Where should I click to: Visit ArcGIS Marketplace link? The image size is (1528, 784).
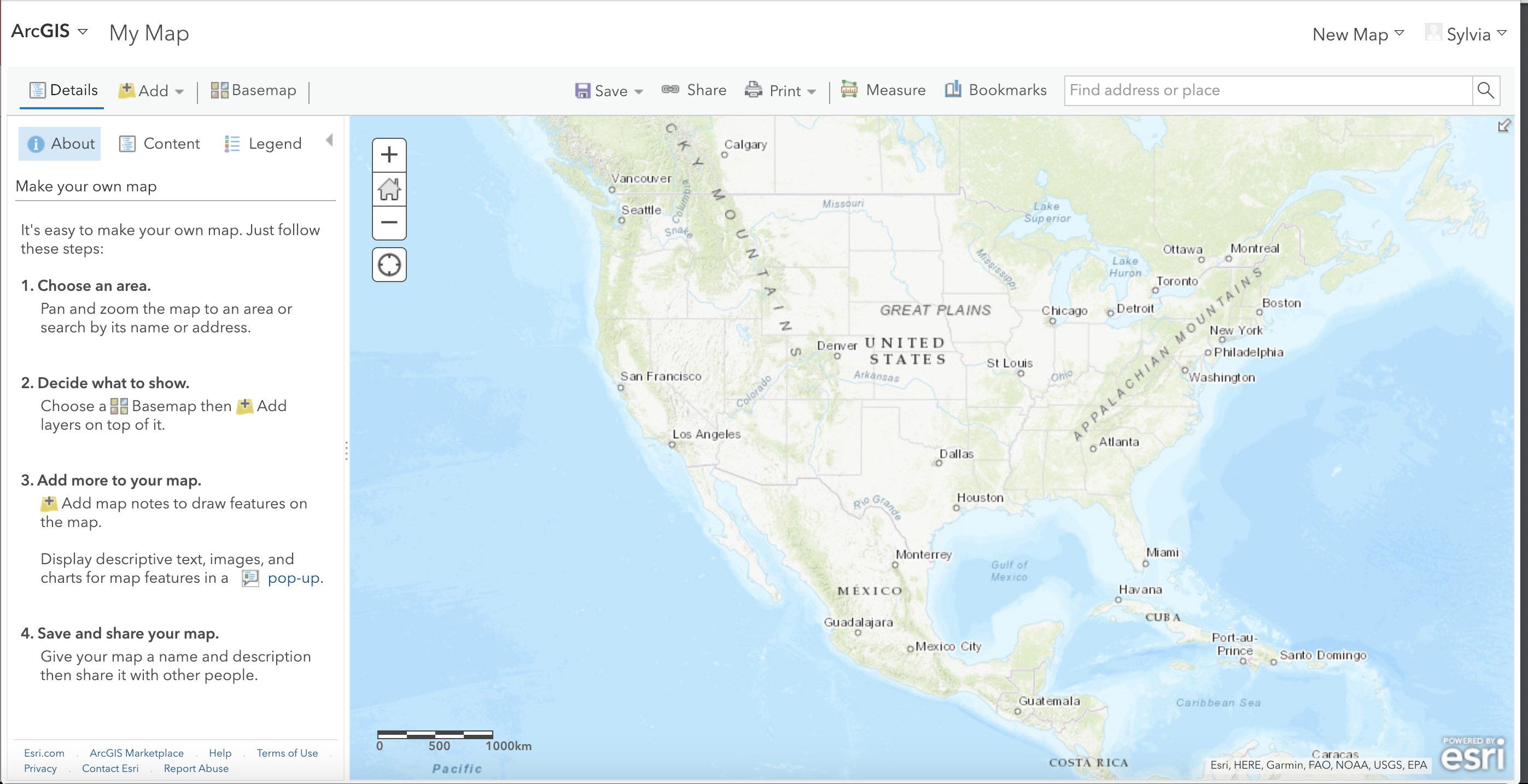click(x=136, y=753)
